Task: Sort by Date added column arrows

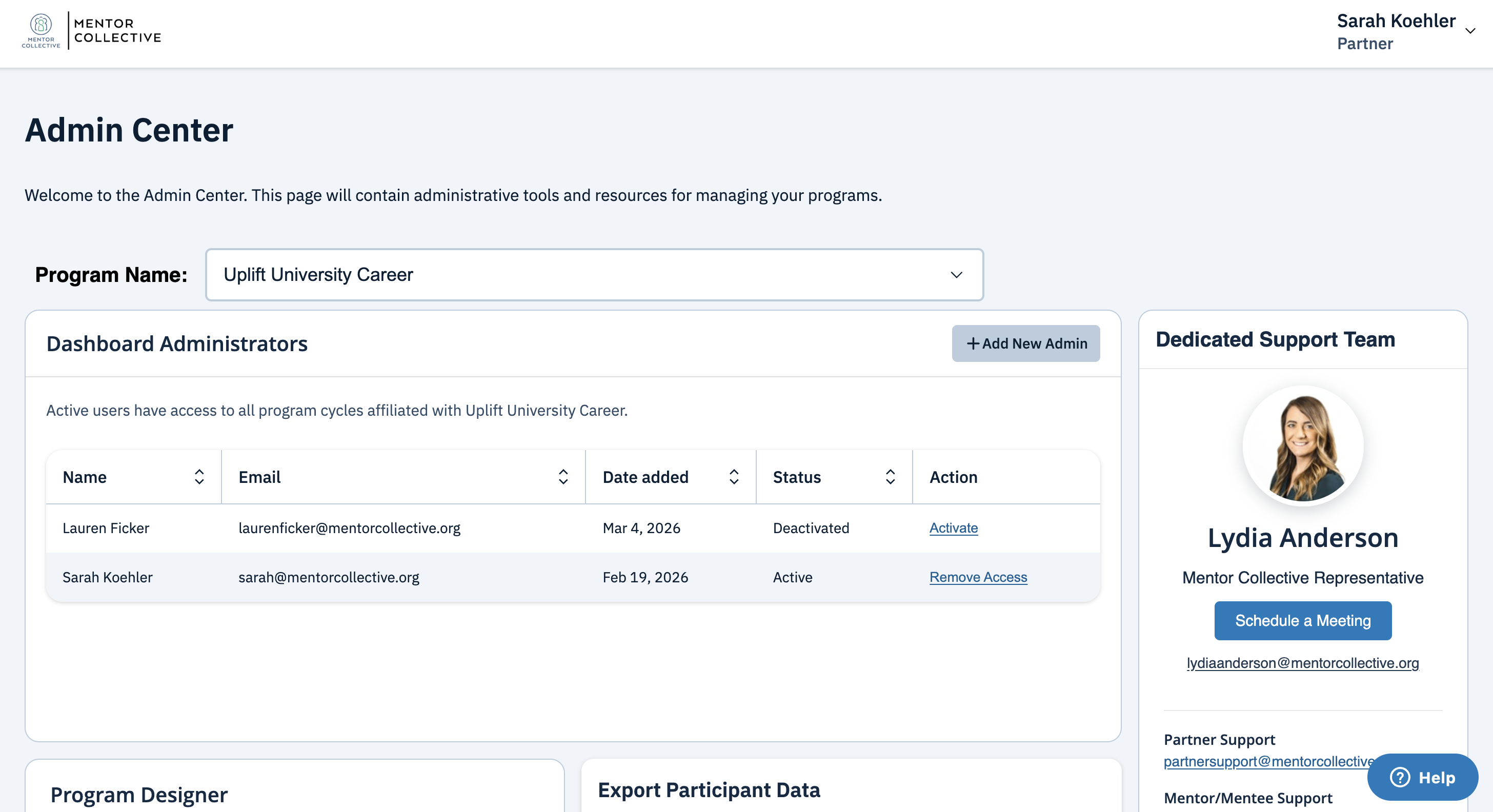Action: [x=734, y=477]
